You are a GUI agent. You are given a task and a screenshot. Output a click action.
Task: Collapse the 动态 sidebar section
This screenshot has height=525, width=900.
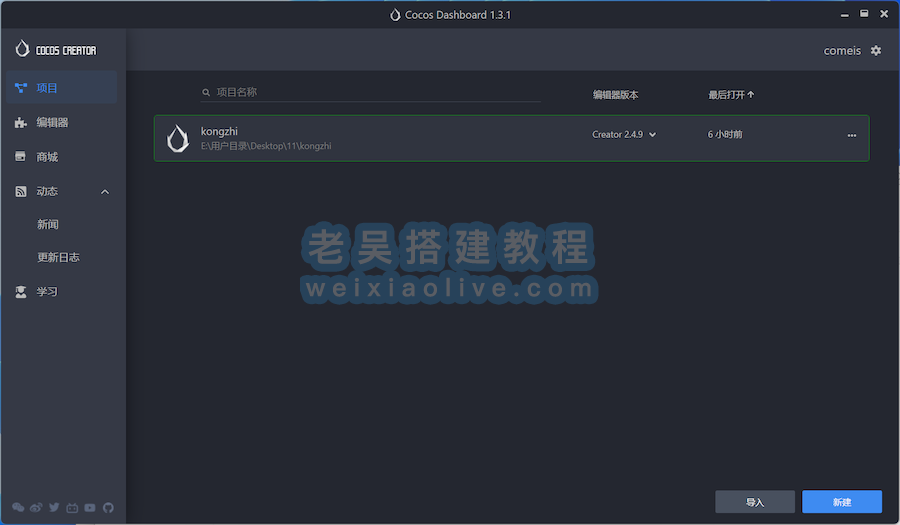pyautogui.click(x=105, y=192)
